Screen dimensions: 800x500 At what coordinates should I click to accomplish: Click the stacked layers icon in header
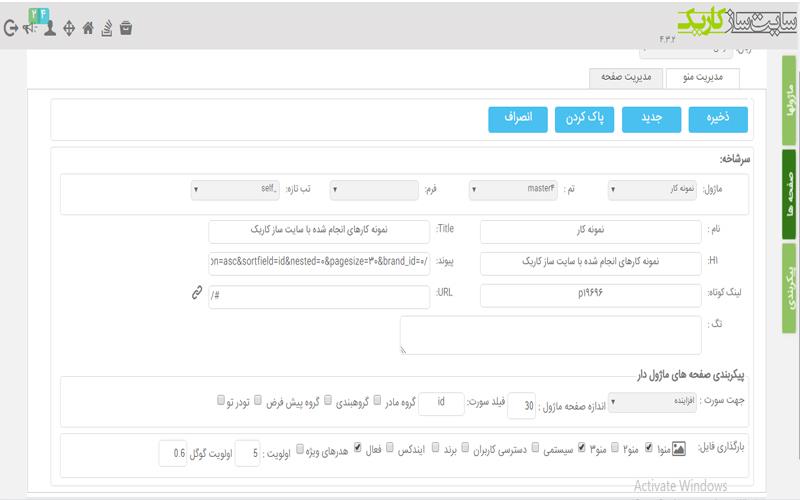click(107, 28)
